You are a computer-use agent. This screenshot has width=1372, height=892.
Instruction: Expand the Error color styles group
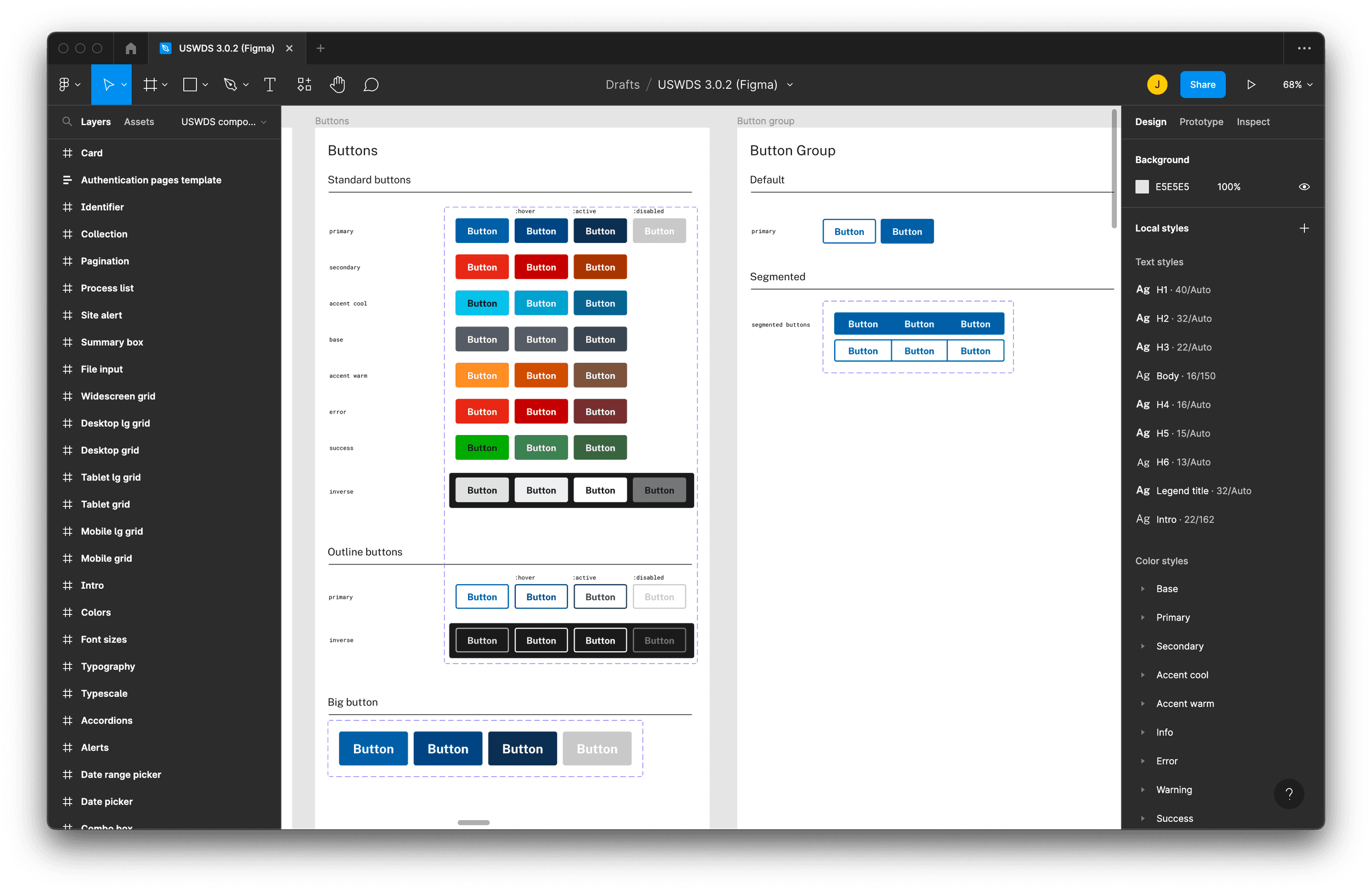tap(1143, 761)
